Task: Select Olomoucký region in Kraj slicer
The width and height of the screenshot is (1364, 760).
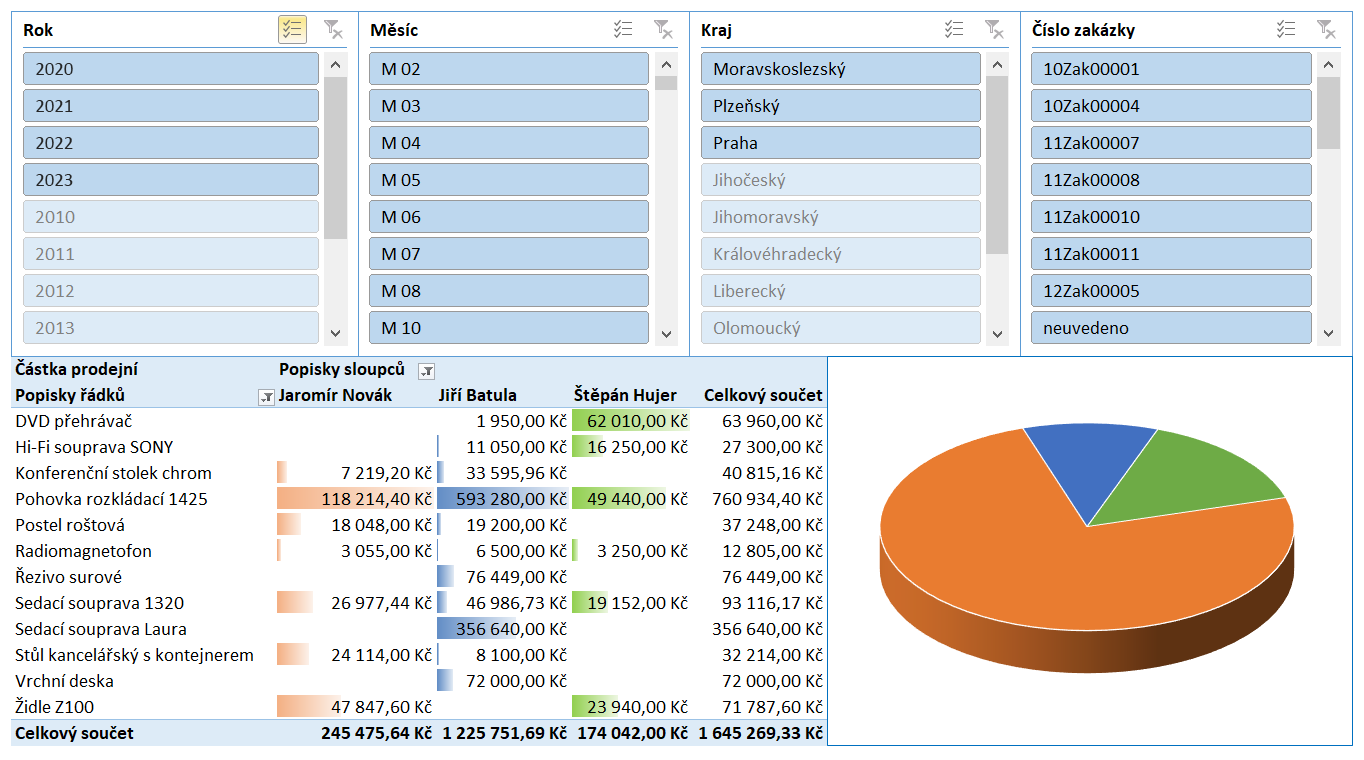Action: click(841, 328)
